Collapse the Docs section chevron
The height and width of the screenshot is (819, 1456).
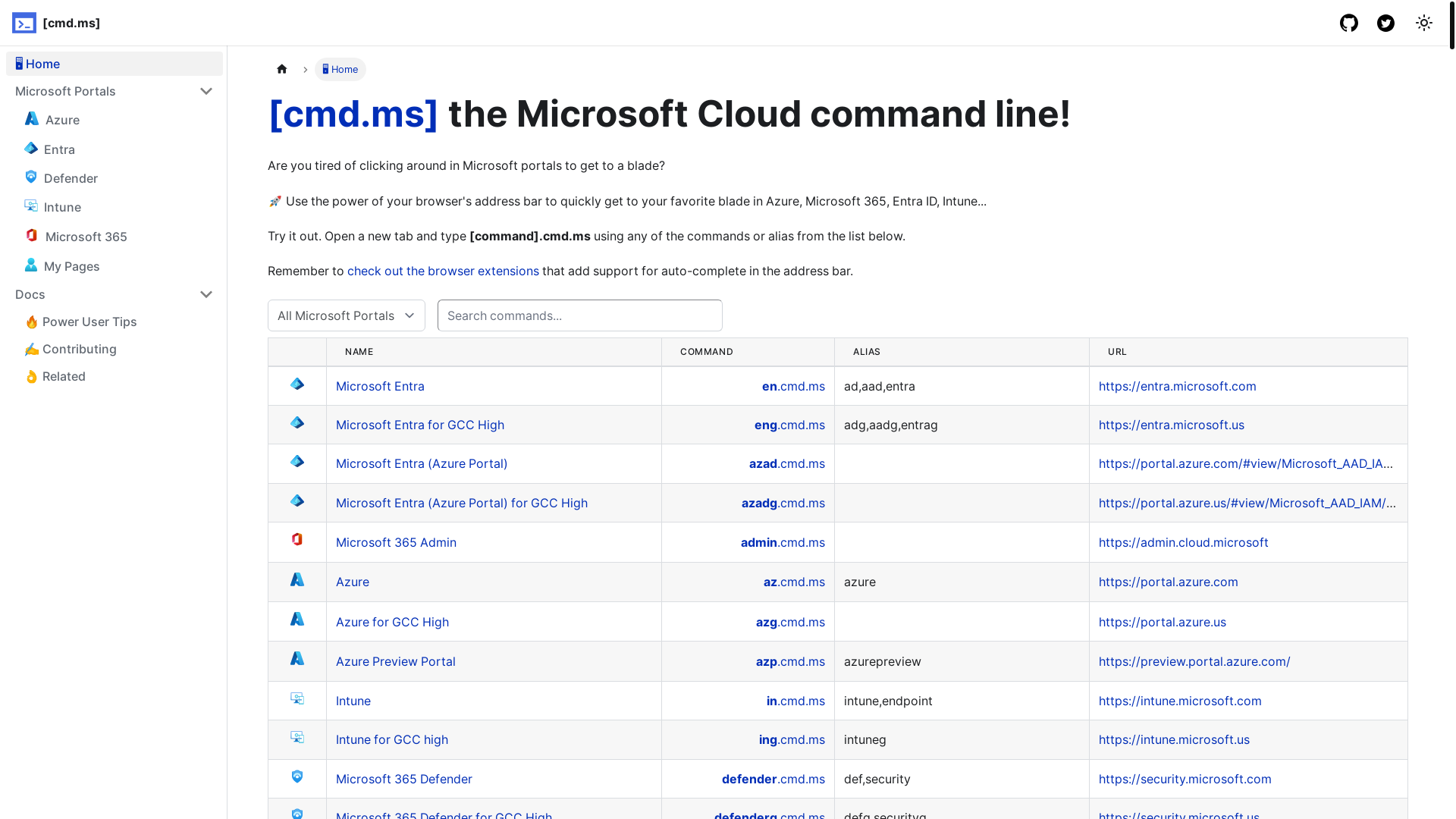(x=206, y=294)
